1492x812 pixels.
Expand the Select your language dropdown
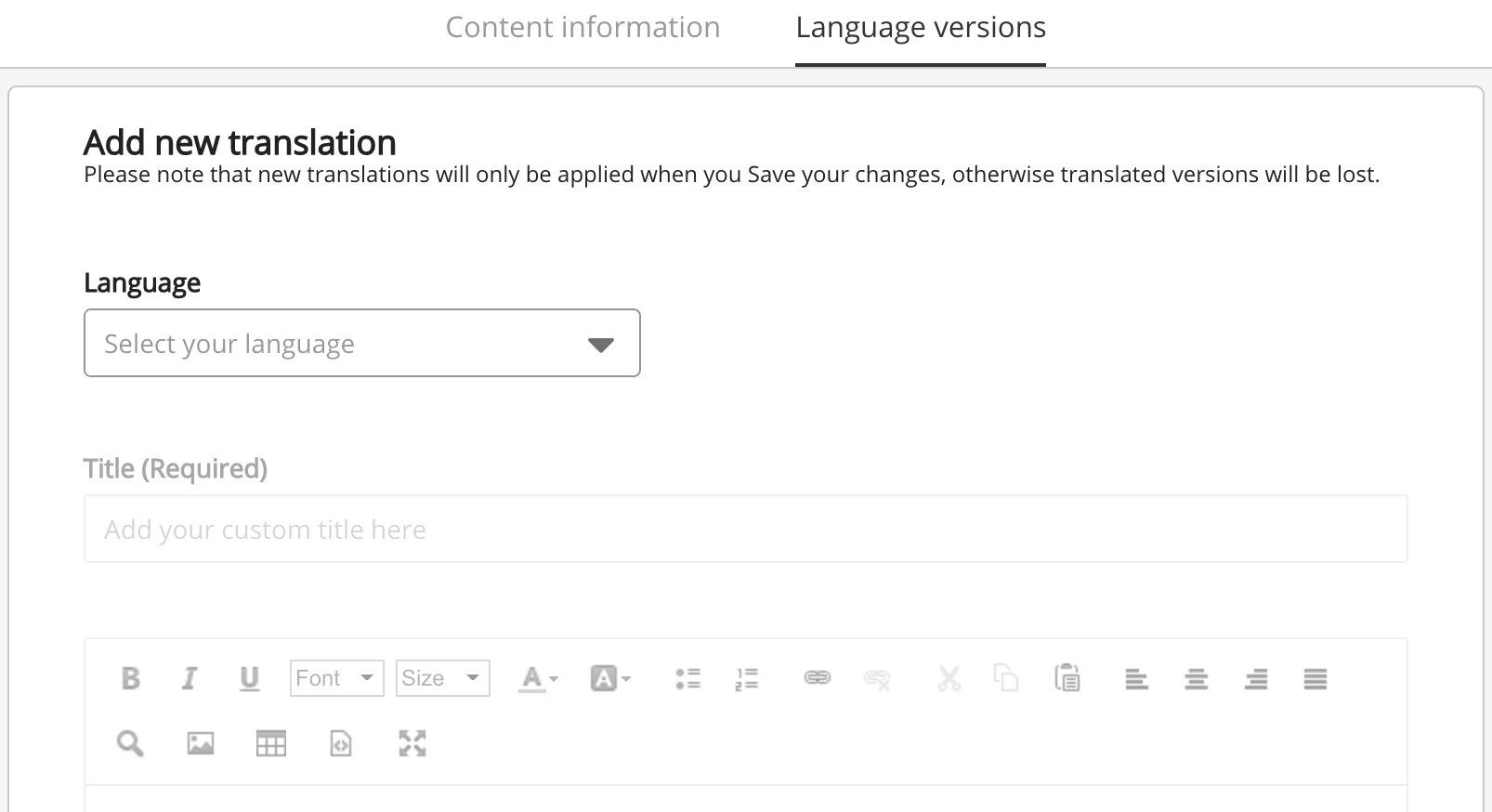pos(361,344)
